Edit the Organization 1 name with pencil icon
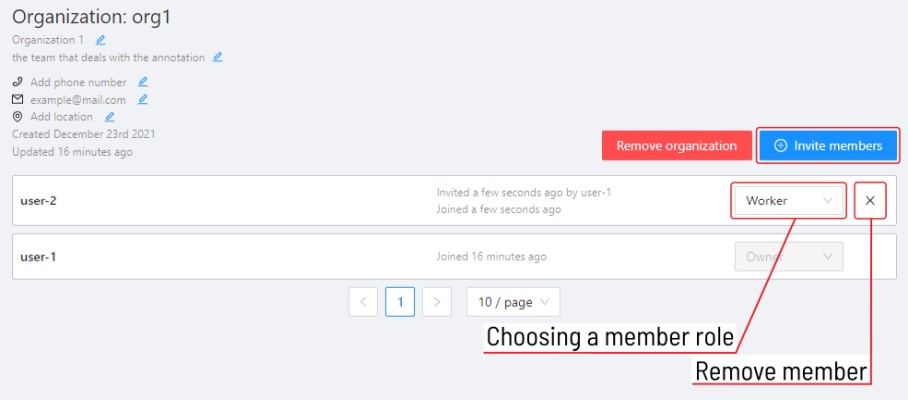Viewport: 908px width, 400px height. (x=100, y=40)
